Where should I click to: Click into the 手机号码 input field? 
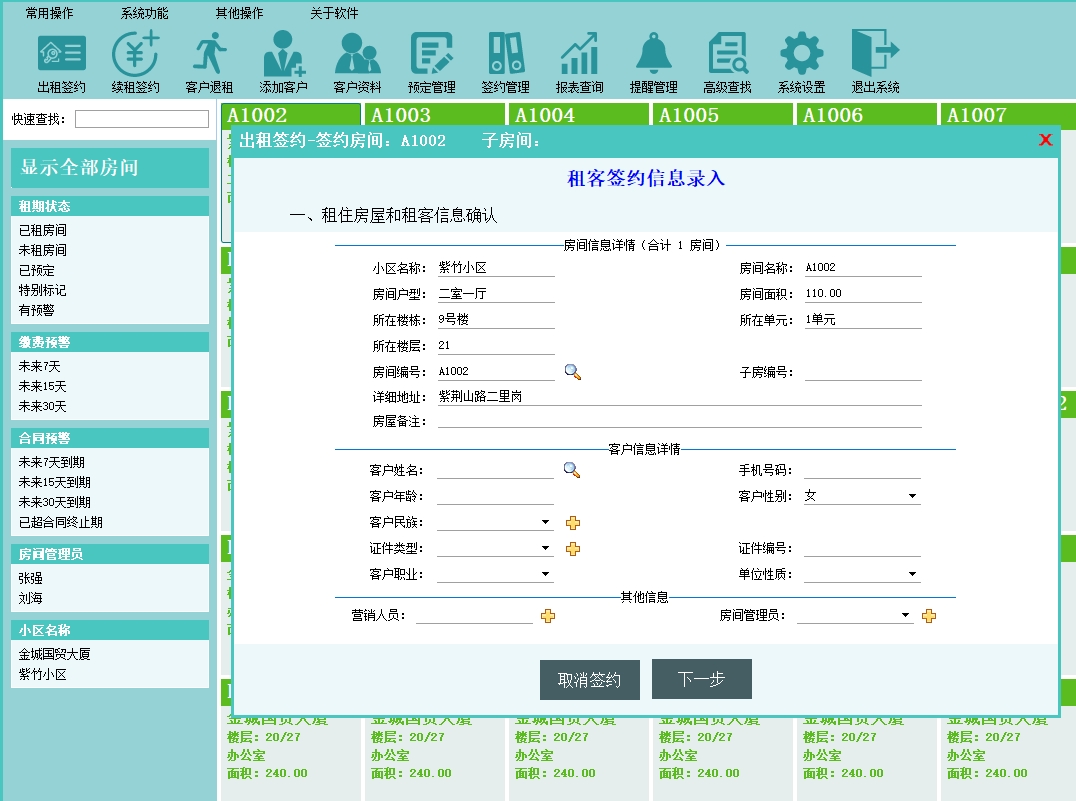click(862, 471)
